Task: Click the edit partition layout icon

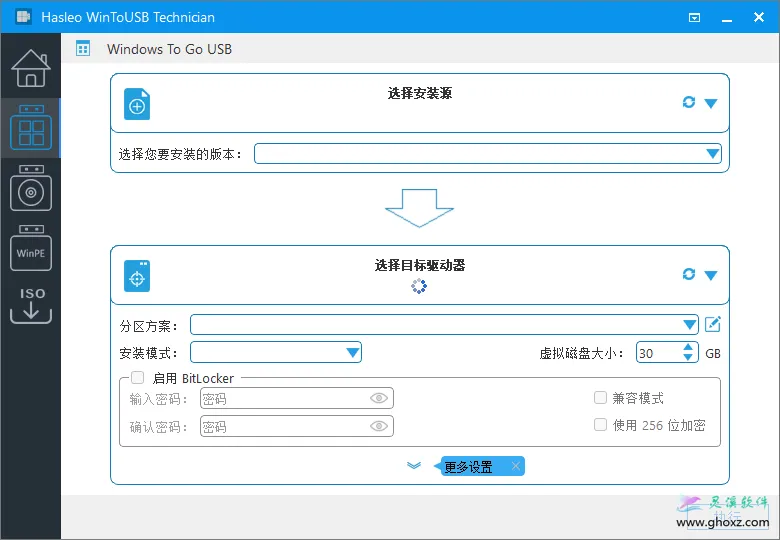Action: coord(713,324)
